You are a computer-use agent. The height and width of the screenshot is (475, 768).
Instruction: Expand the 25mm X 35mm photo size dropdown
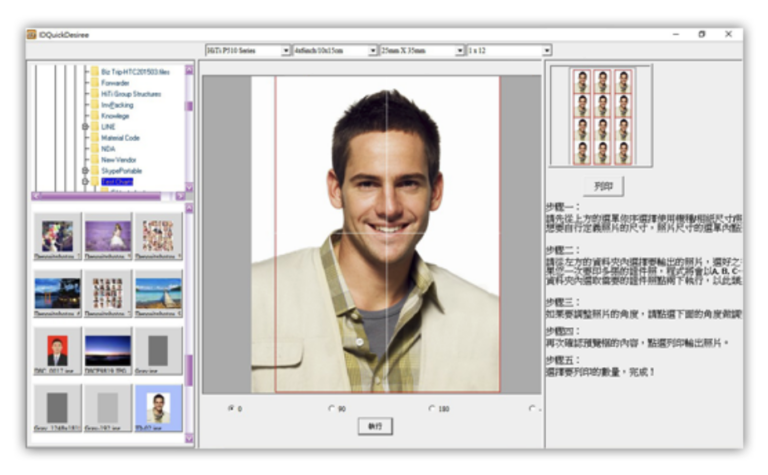click(460, 50)
